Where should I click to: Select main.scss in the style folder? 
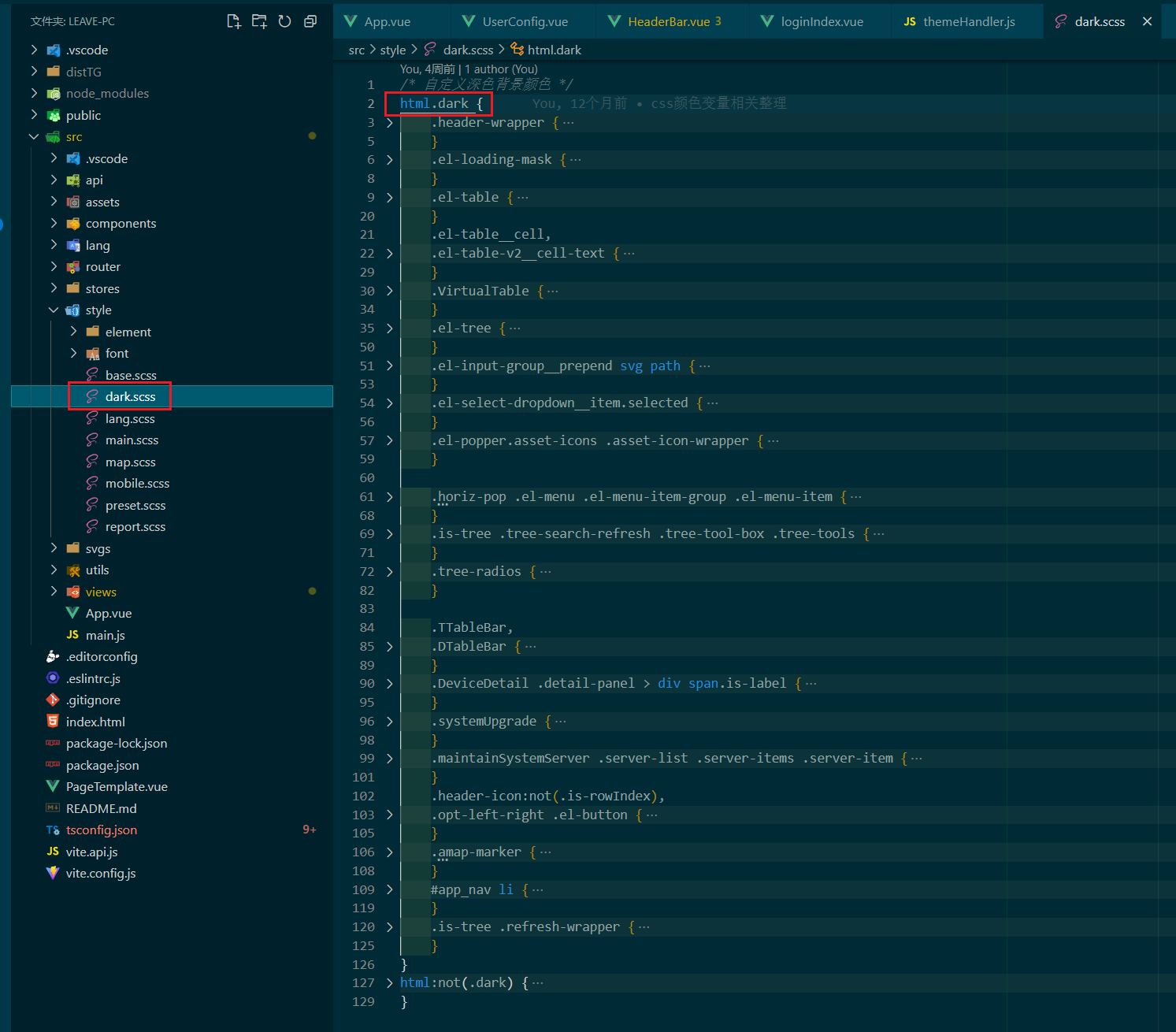coord(132,440)
